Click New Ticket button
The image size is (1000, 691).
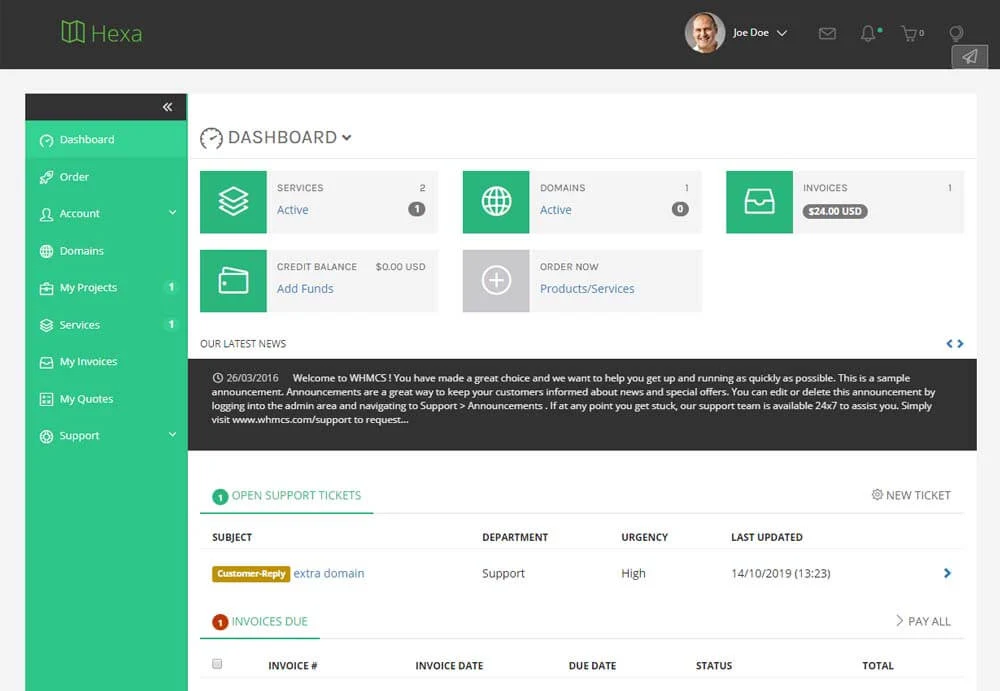(x=911, y=495)
